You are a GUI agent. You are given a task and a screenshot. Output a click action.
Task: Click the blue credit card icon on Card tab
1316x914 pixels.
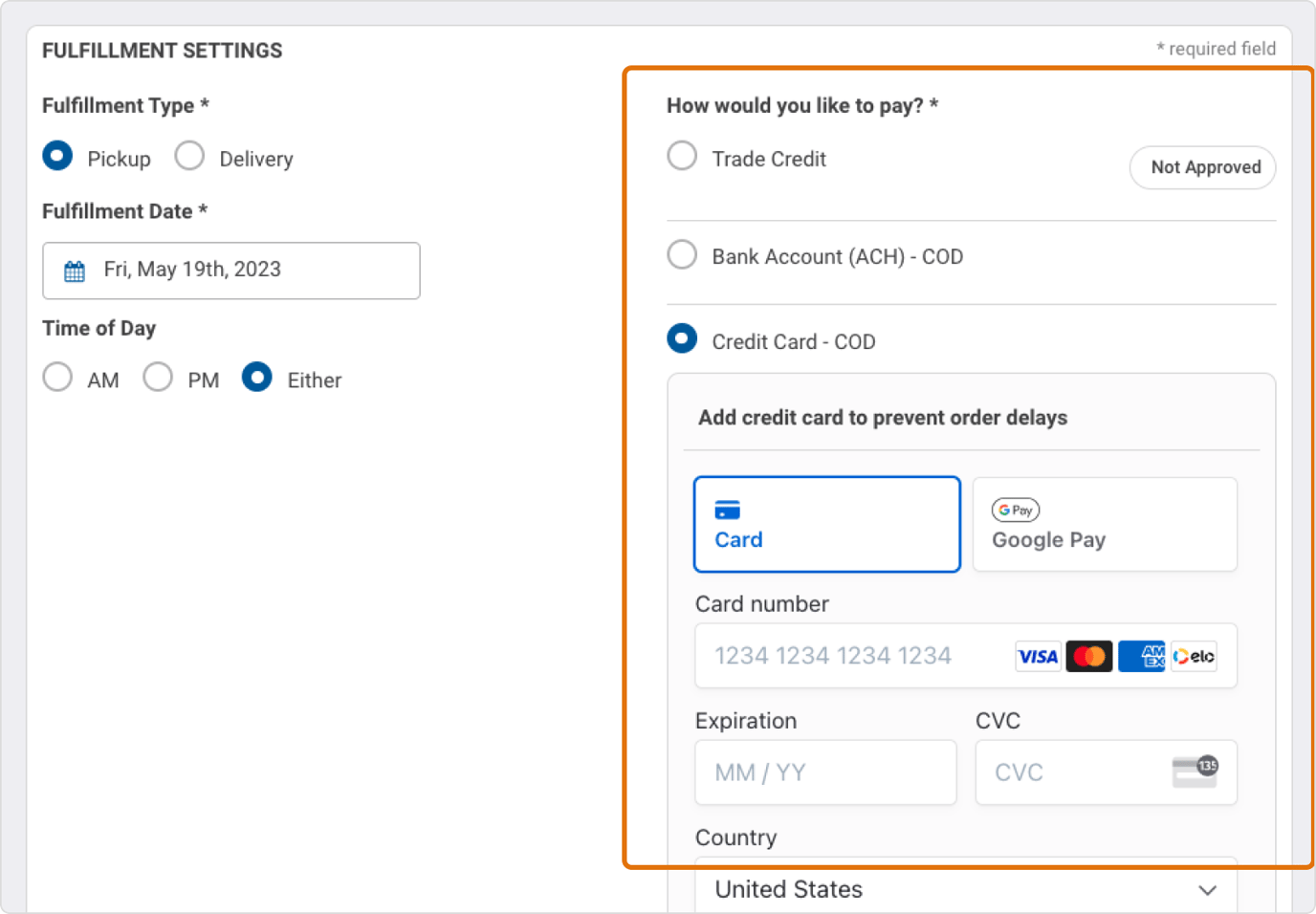point(729,511)
